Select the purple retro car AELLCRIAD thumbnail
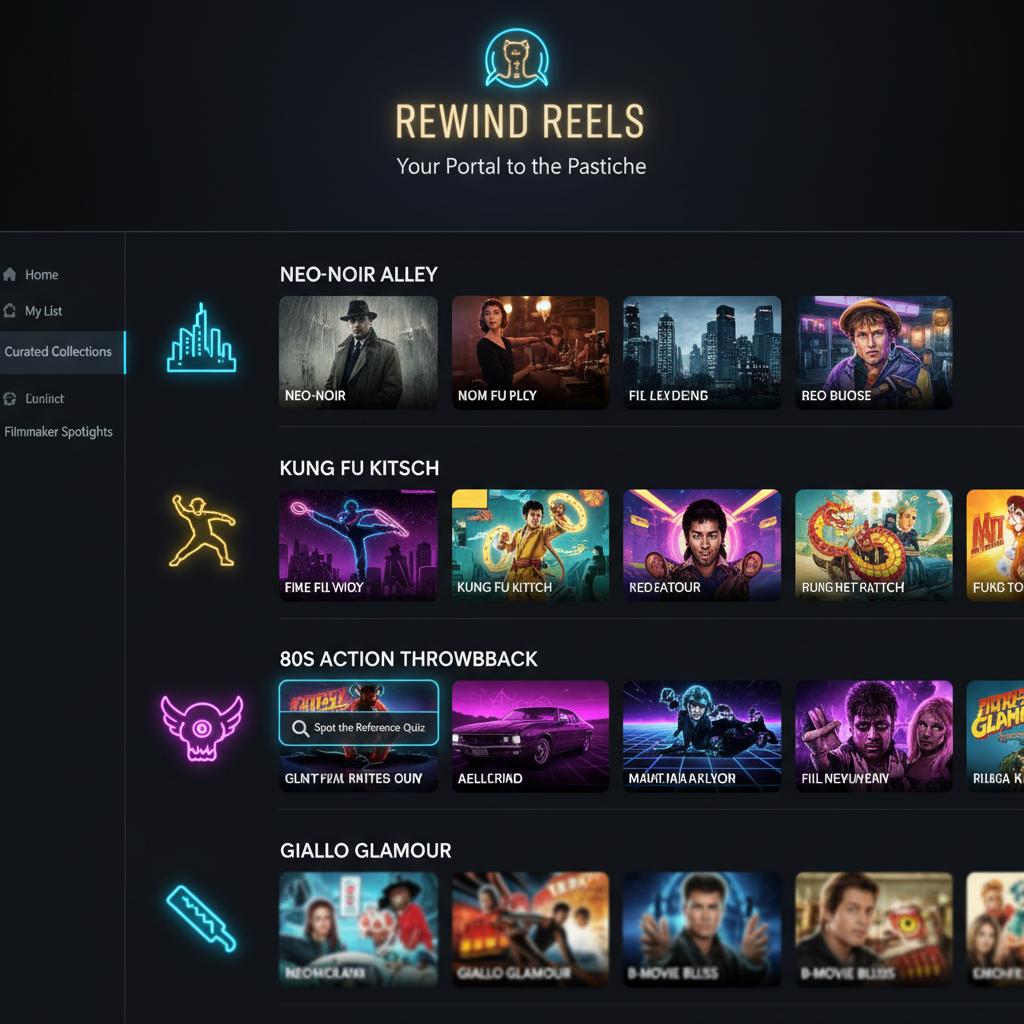This screenshot has height=1024, width=1024. click(x=530, y=736)
